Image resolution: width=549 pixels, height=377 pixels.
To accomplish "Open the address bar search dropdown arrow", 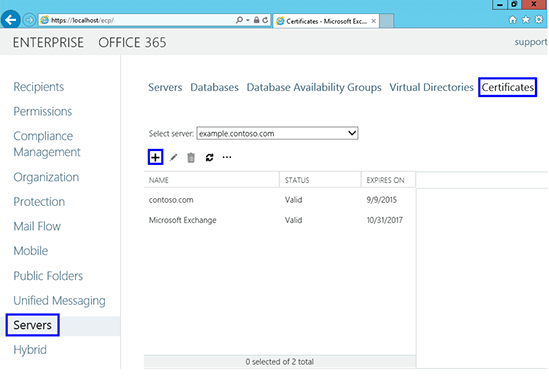I will coord(248,20).
